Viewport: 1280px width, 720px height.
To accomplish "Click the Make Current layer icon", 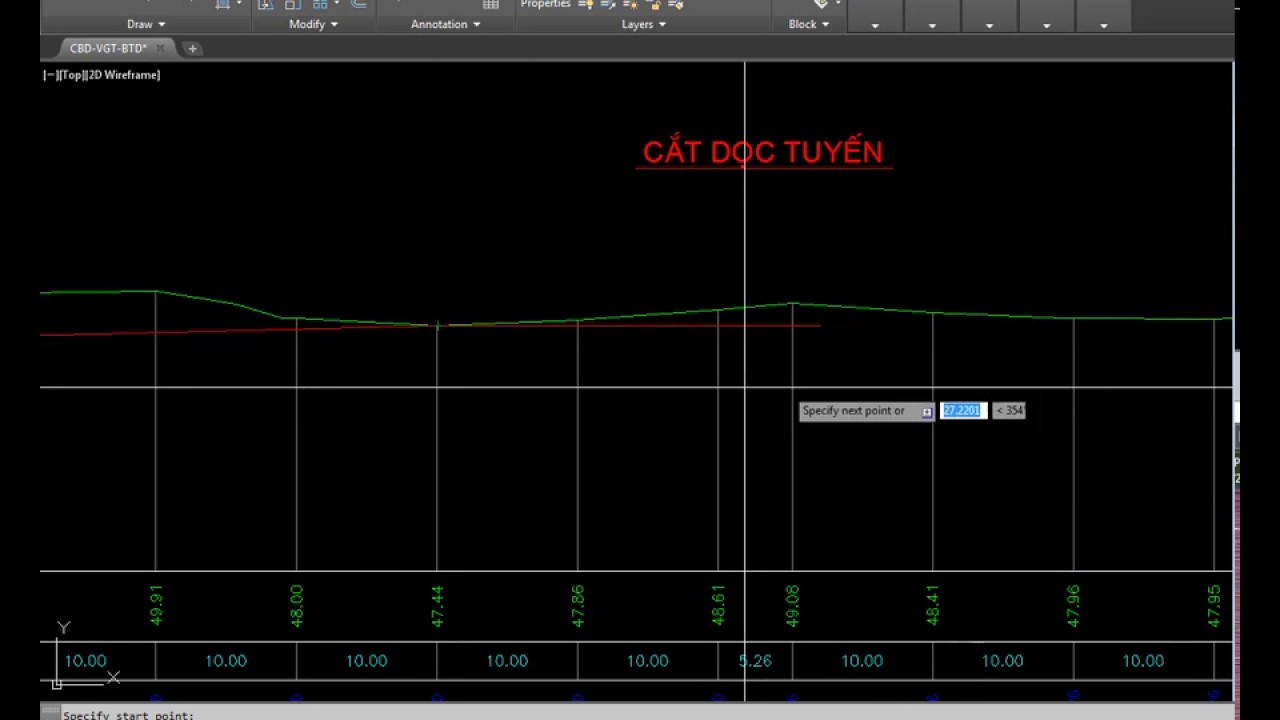I will [x=677, y=4].
